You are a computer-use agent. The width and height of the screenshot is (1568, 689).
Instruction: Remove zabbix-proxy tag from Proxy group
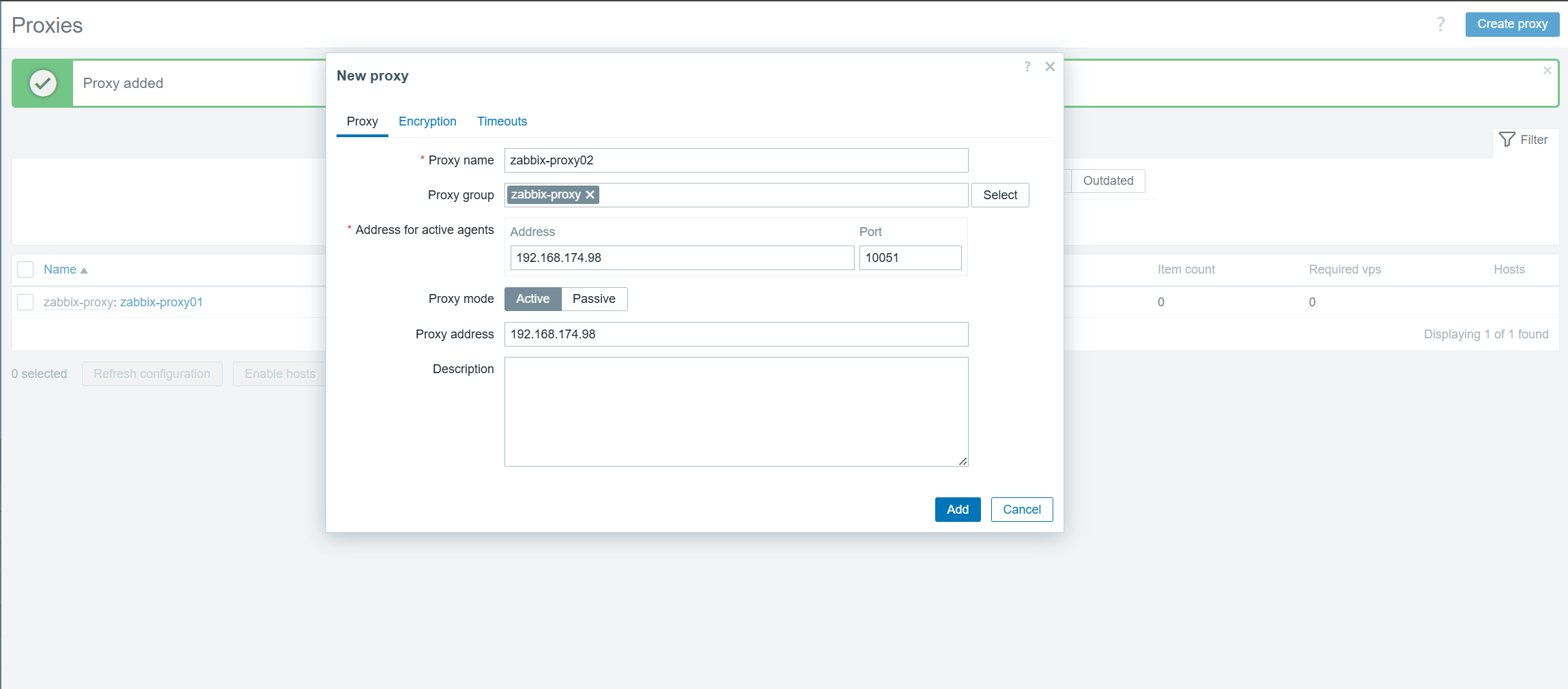[590, 195]
